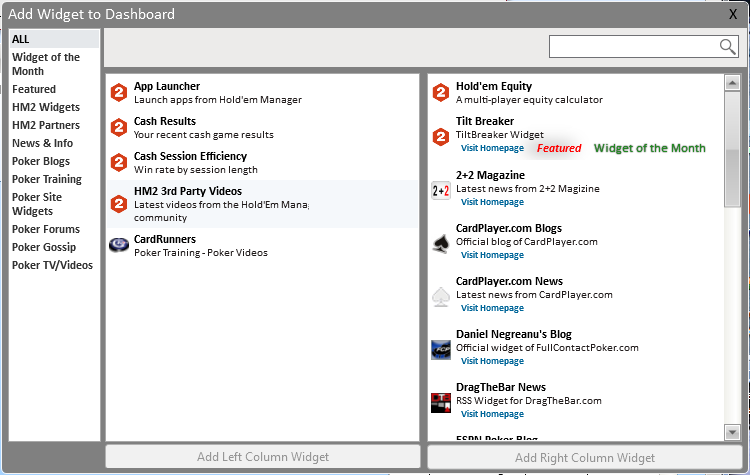Image resolution: width=750 pixels, height=475 pixels.
Task: Click the CardPlayer.com News spade icon
Action: [x=441, y=297]
